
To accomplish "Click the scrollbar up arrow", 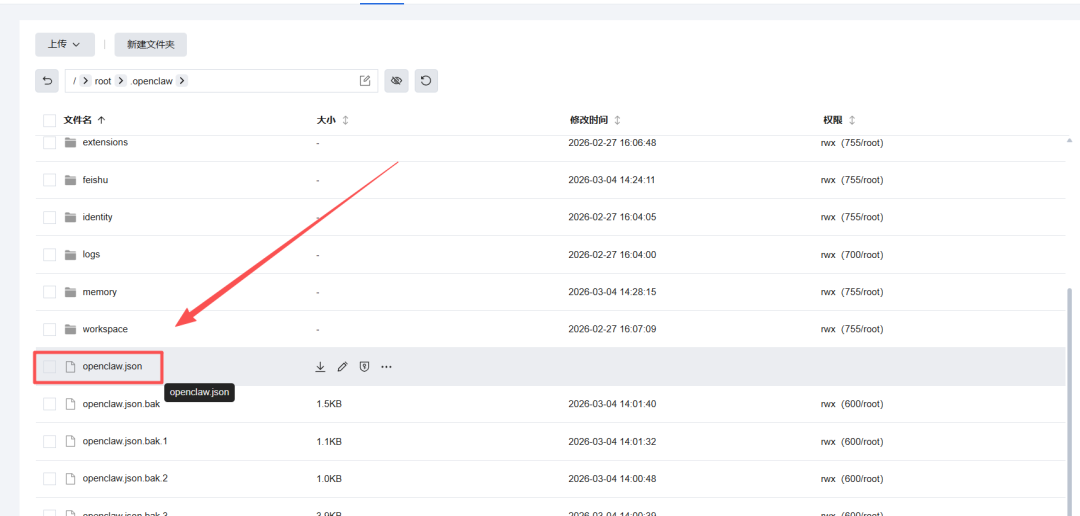I will point(1070,141).
